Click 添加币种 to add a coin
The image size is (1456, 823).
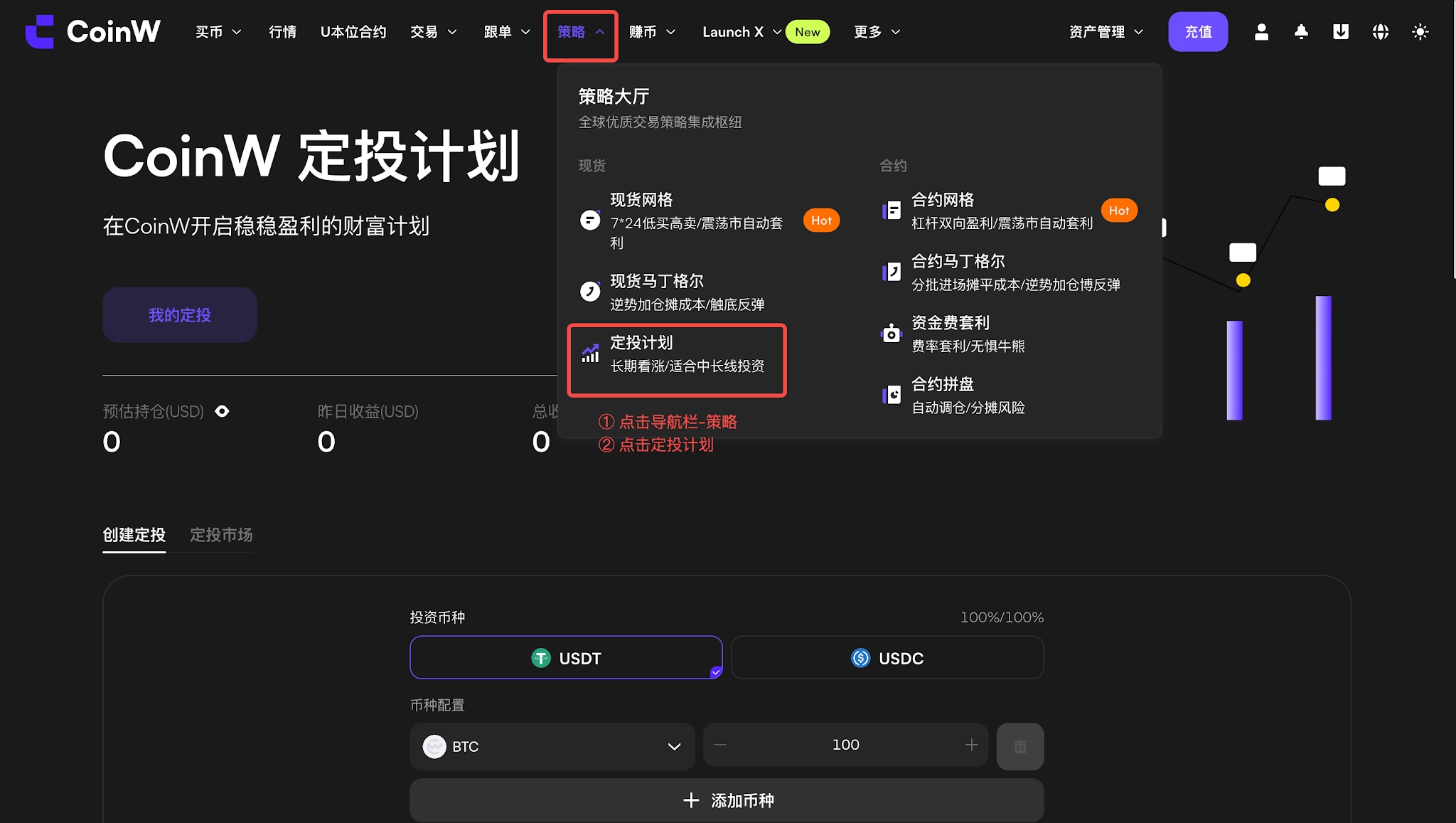[727, 800]
